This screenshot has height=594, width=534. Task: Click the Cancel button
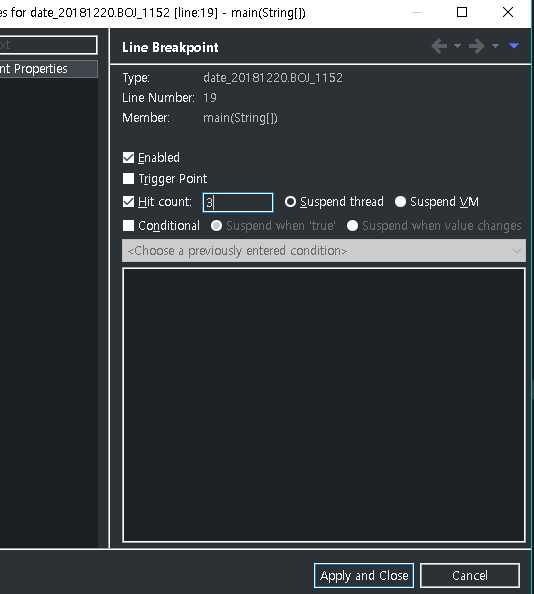(470, 575)
